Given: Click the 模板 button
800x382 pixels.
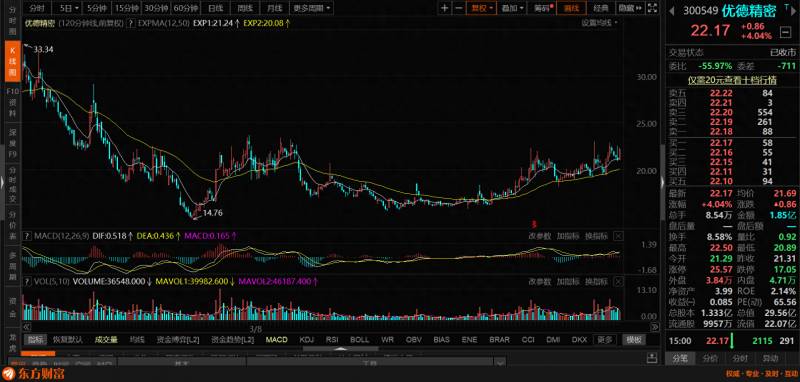Looking at the screenshot, I should pyautogui.click(x=634, y=340).
